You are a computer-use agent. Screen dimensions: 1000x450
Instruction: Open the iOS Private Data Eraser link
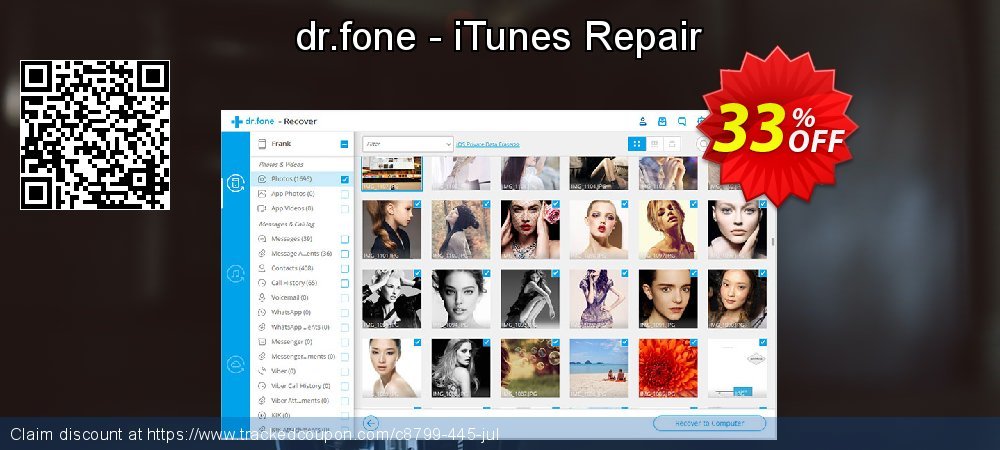click(x=488, y=145)
